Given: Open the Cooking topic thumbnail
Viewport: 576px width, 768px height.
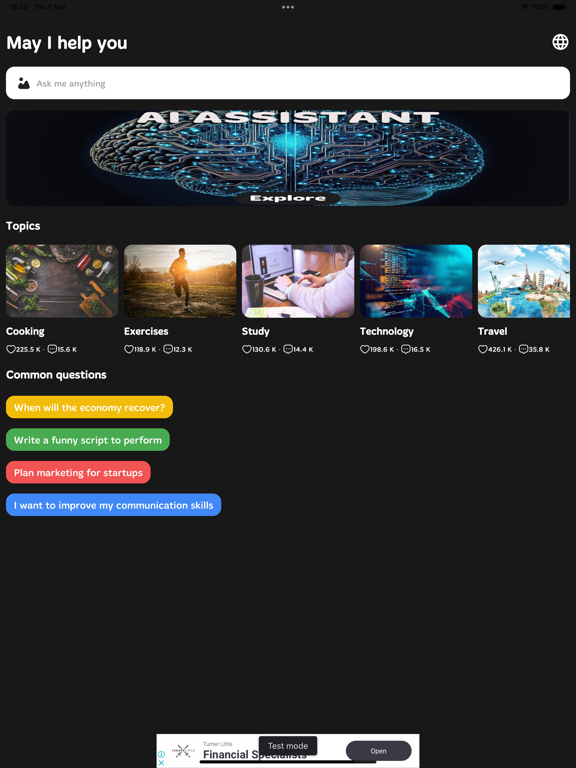Looking at the screenshot, I should [62, 281].
